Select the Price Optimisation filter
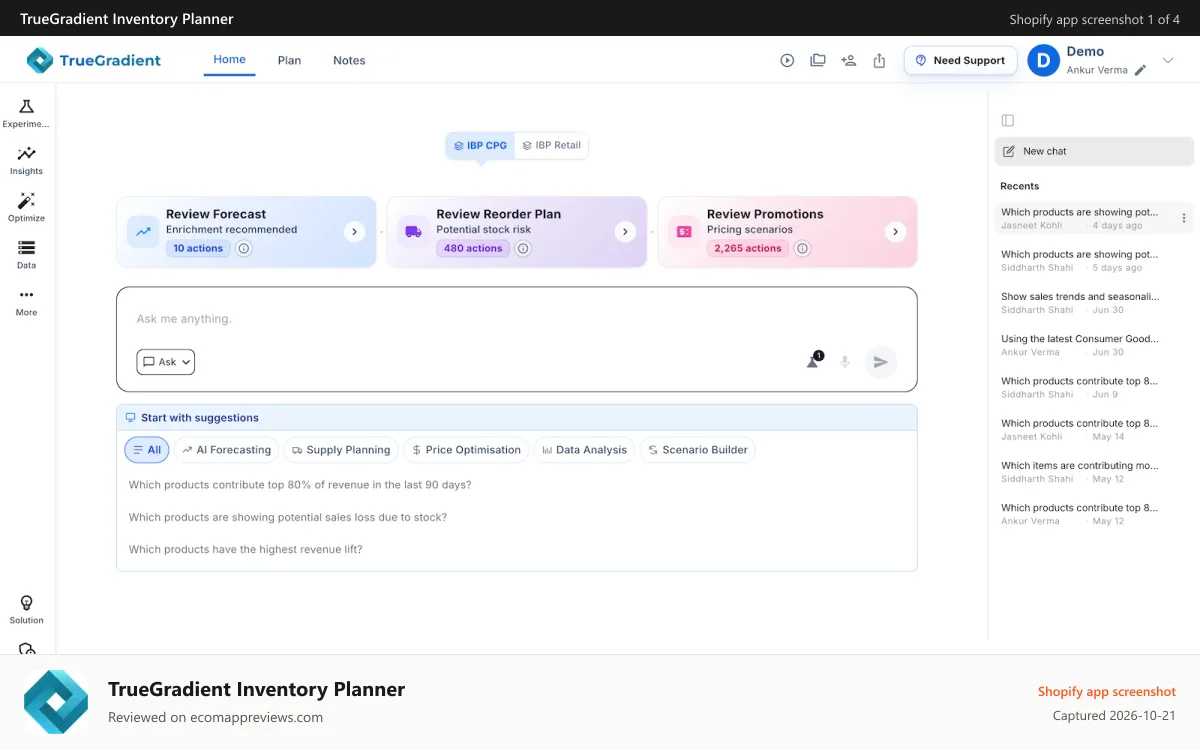The width and height of the screenshot is (1200, 750). [466, 450]
